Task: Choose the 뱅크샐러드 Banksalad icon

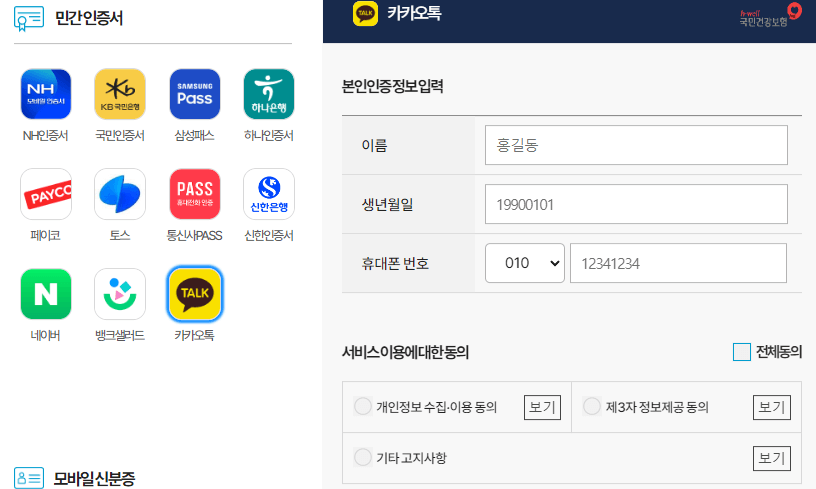Action: pos(120,294)
